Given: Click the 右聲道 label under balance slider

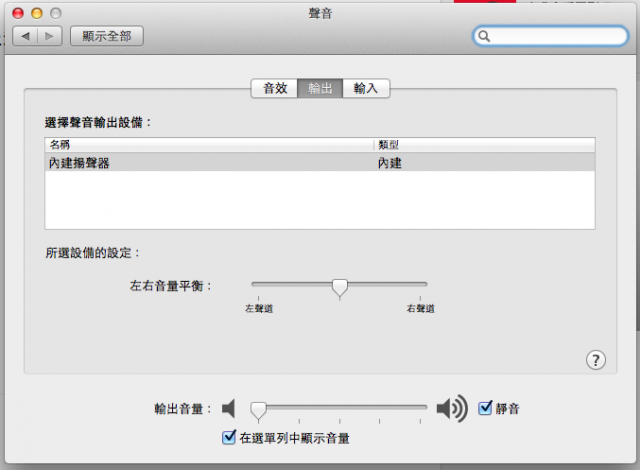Looking at the screenshot, I should 420,308.
